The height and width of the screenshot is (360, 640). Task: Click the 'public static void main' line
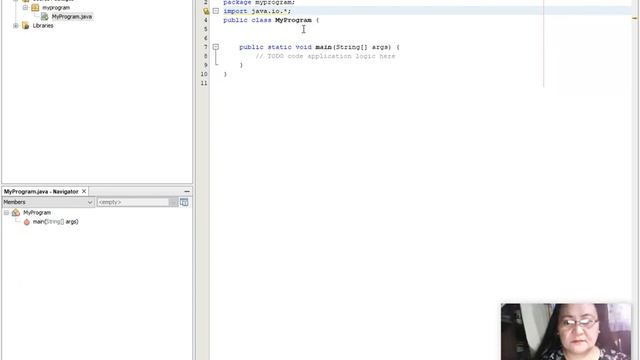point(319,47)
